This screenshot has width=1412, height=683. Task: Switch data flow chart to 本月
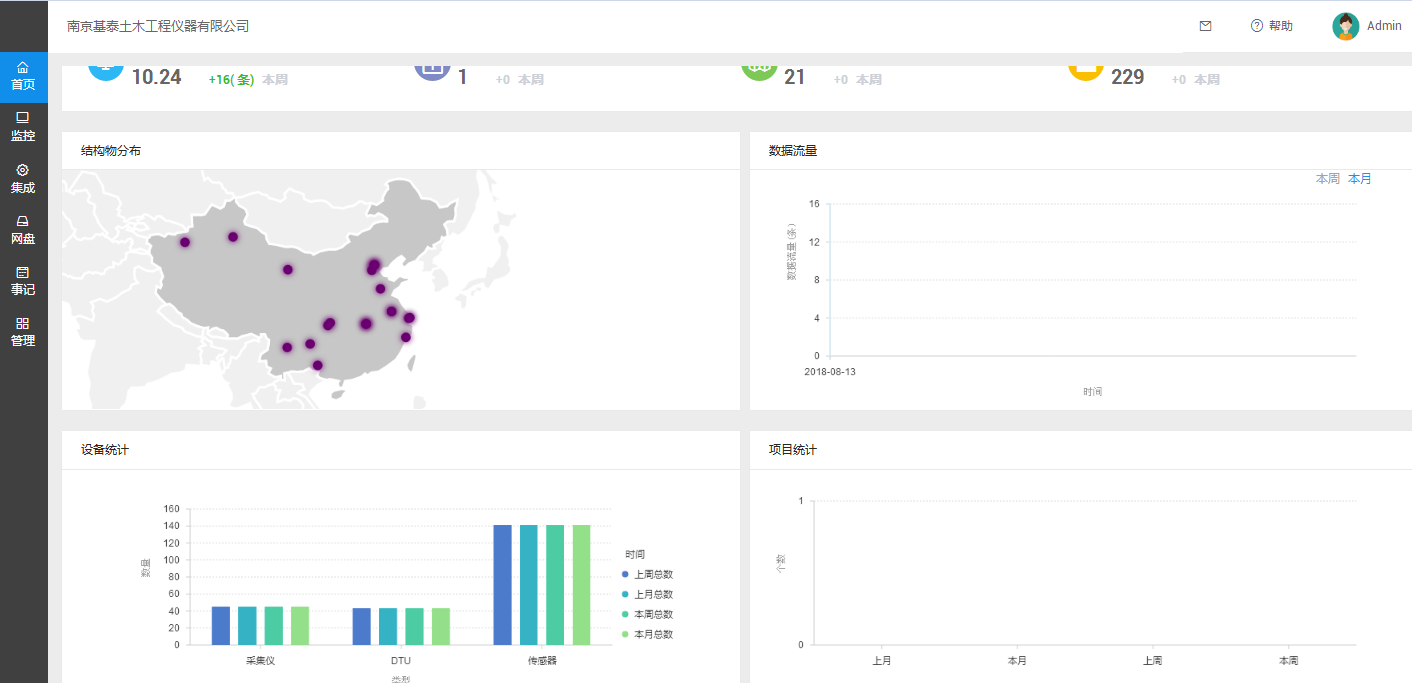pos(1359,179)
